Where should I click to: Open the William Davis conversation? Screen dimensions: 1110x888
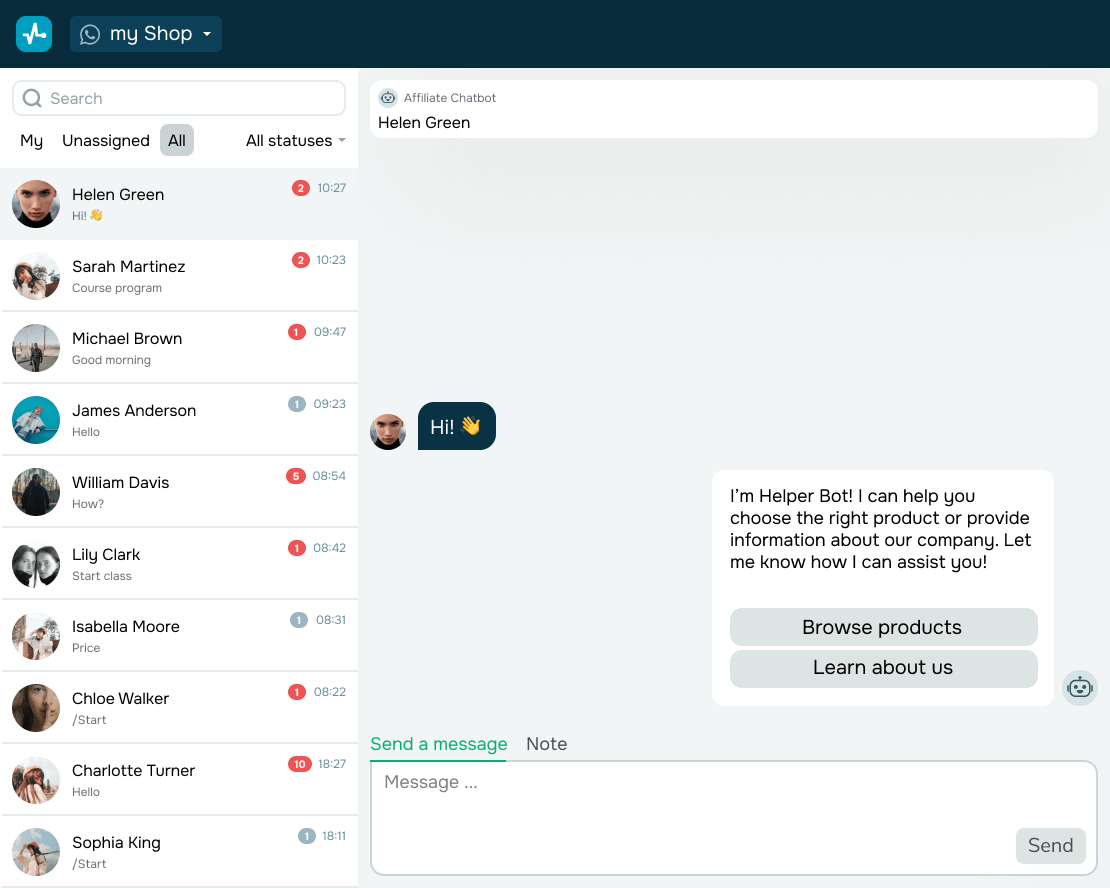coord(179,492)
